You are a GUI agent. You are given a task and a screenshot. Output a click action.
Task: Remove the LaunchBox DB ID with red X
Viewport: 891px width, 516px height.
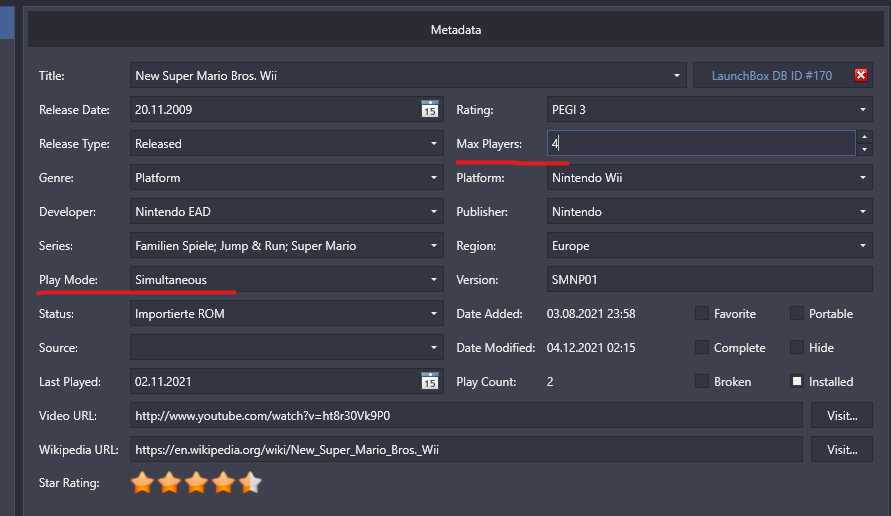coord(861,75)
